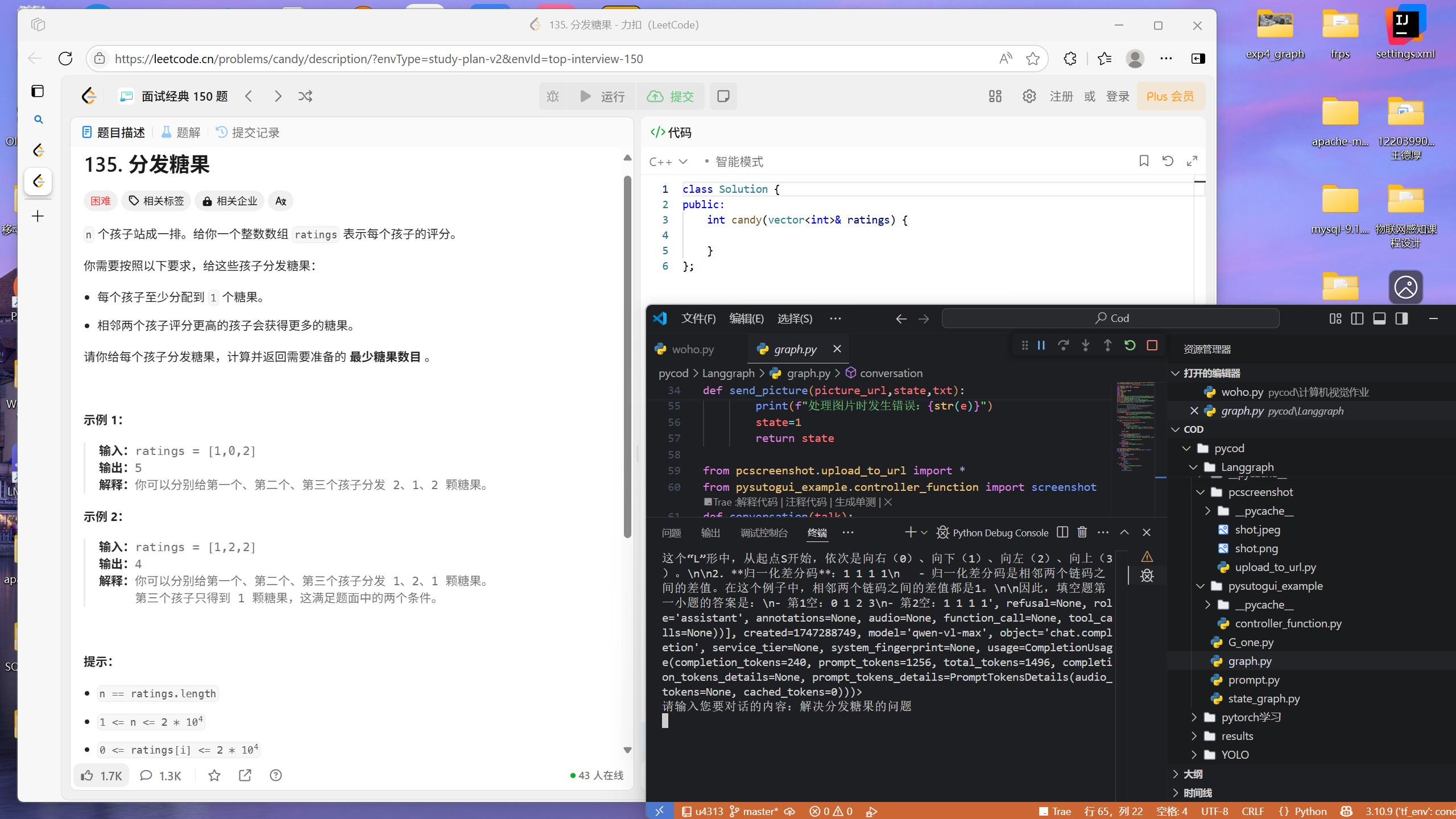Click the problem description scrollbar
1456x819 pixels.
[627, 357]
